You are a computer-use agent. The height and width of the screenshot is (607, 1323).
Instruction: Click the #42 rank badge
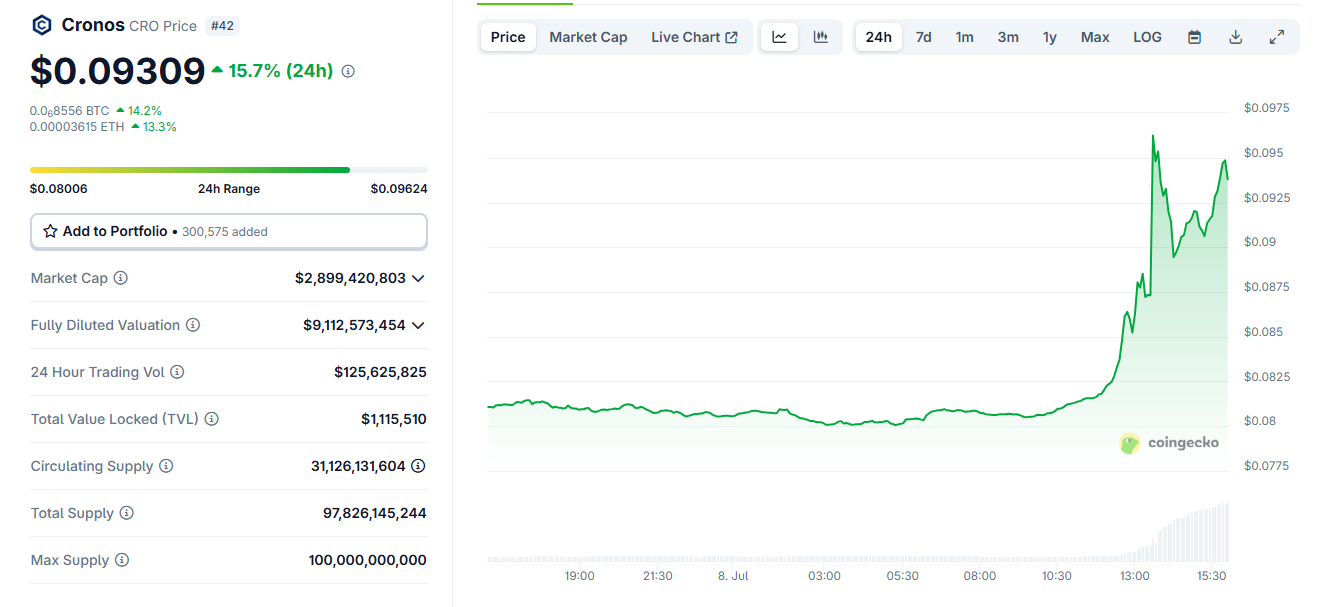[221, 26]
